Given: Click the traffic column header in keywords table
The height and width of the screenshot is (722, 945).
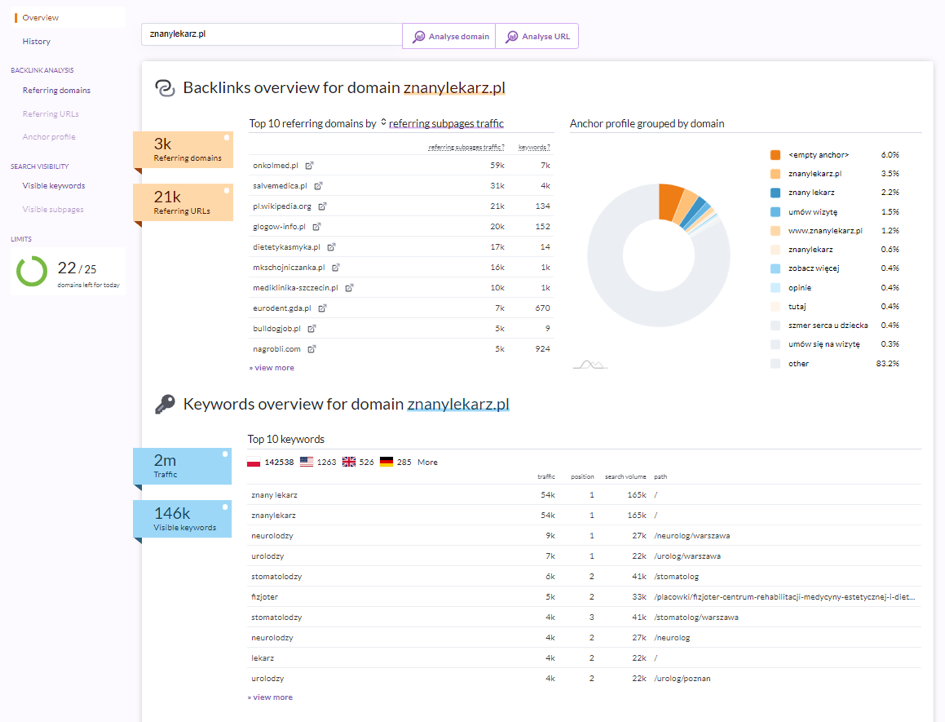Looking at the screenshot, I should [546, 477].
